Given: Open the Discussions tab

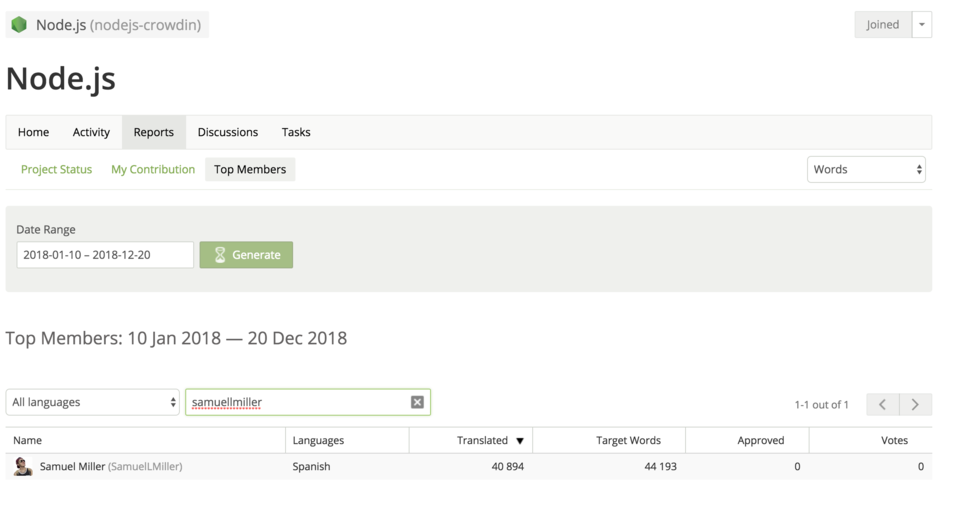Looking at the screenshot, I should [228, 132].
